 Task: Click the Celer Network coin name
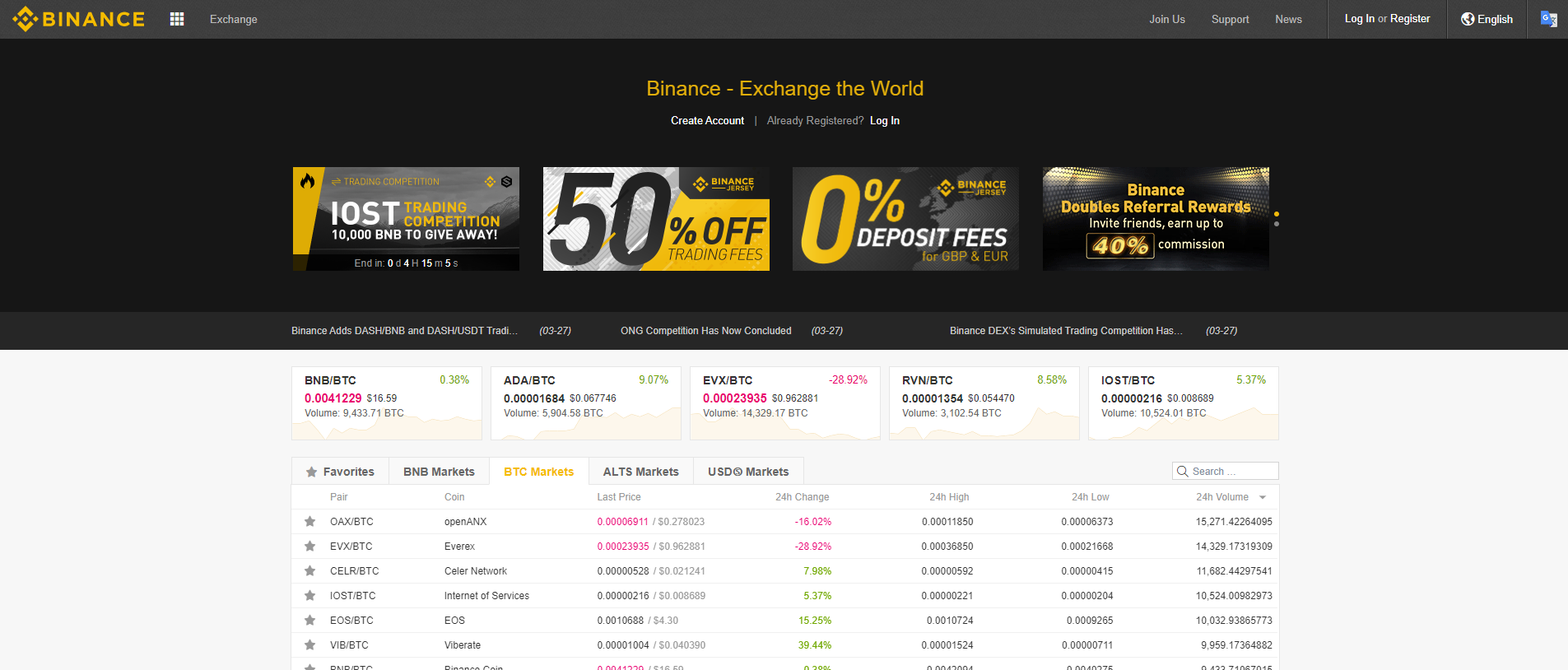[x=476, y=571]
